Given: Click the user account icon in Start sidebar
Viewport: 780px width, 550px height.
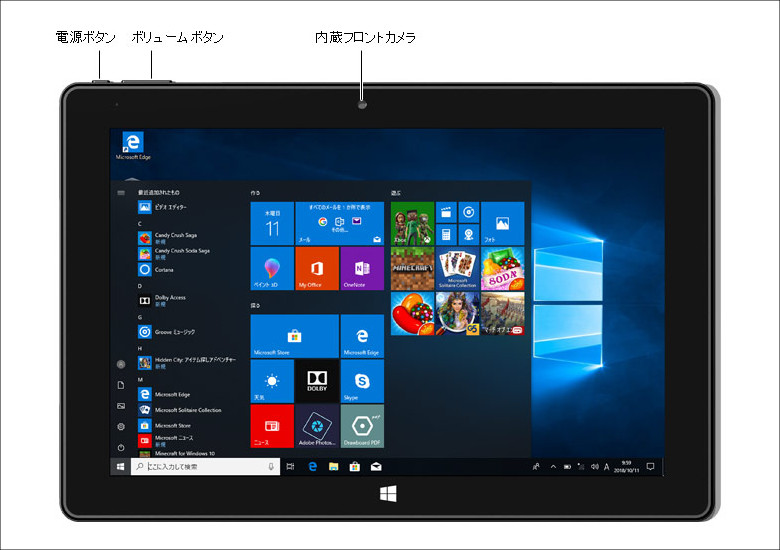Looking at the screenshot, I should click(121, 364).
